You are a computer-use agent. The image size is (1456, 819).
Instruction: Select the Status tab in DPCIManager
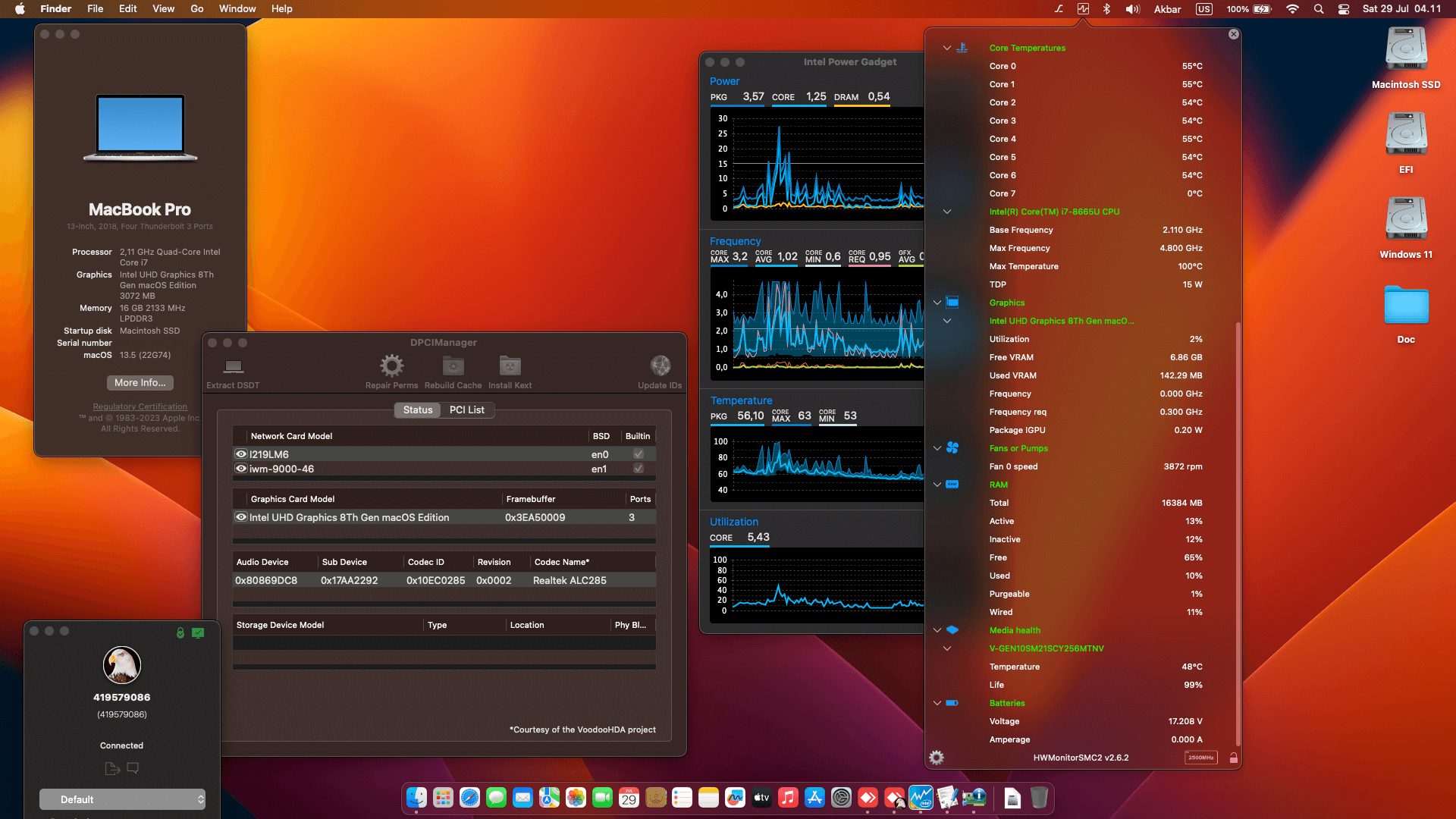tap(418, 409)
